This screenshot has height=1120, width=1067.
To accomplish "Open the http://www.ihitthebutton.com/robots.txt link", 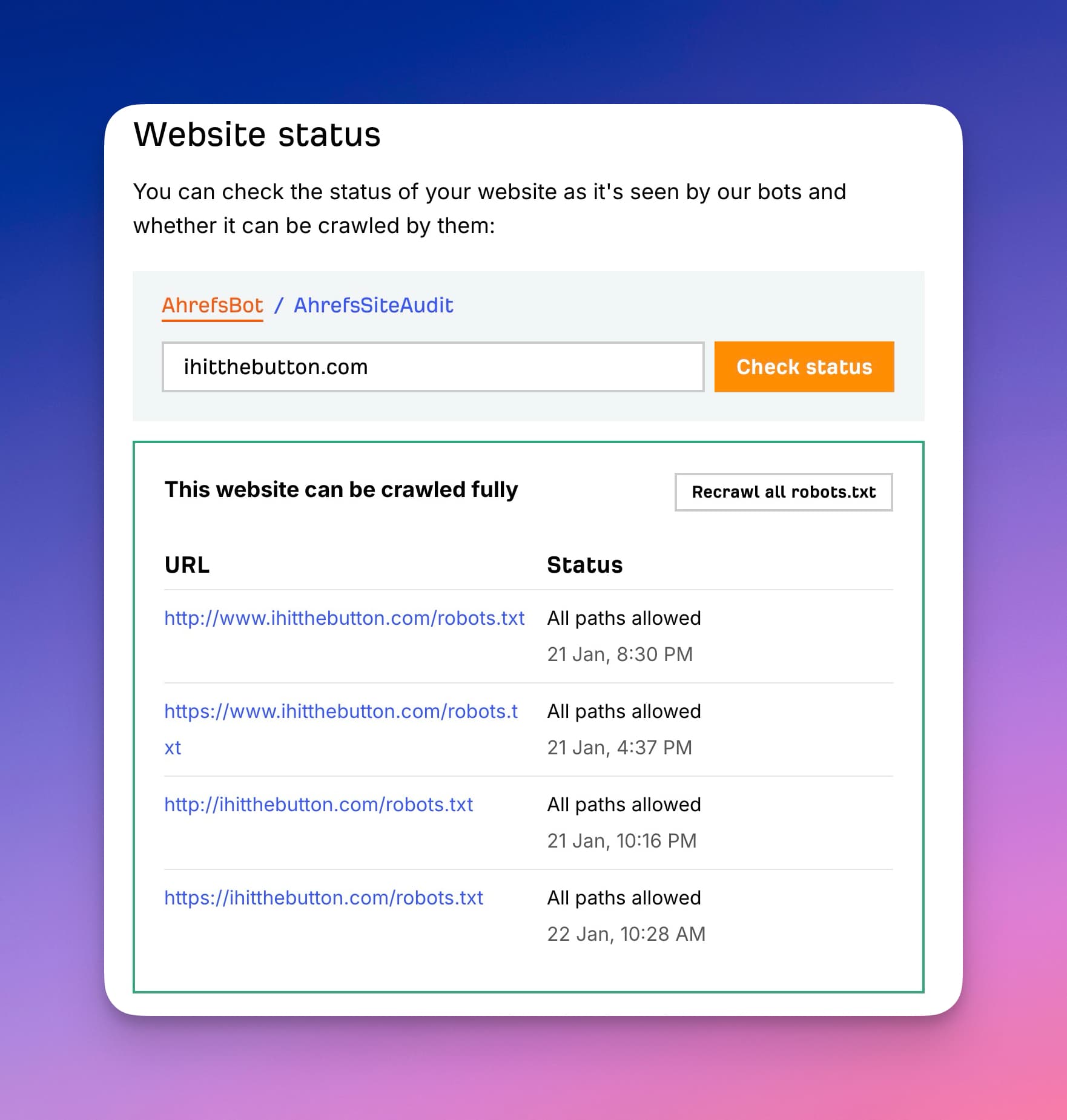I will tap(343, 618).
